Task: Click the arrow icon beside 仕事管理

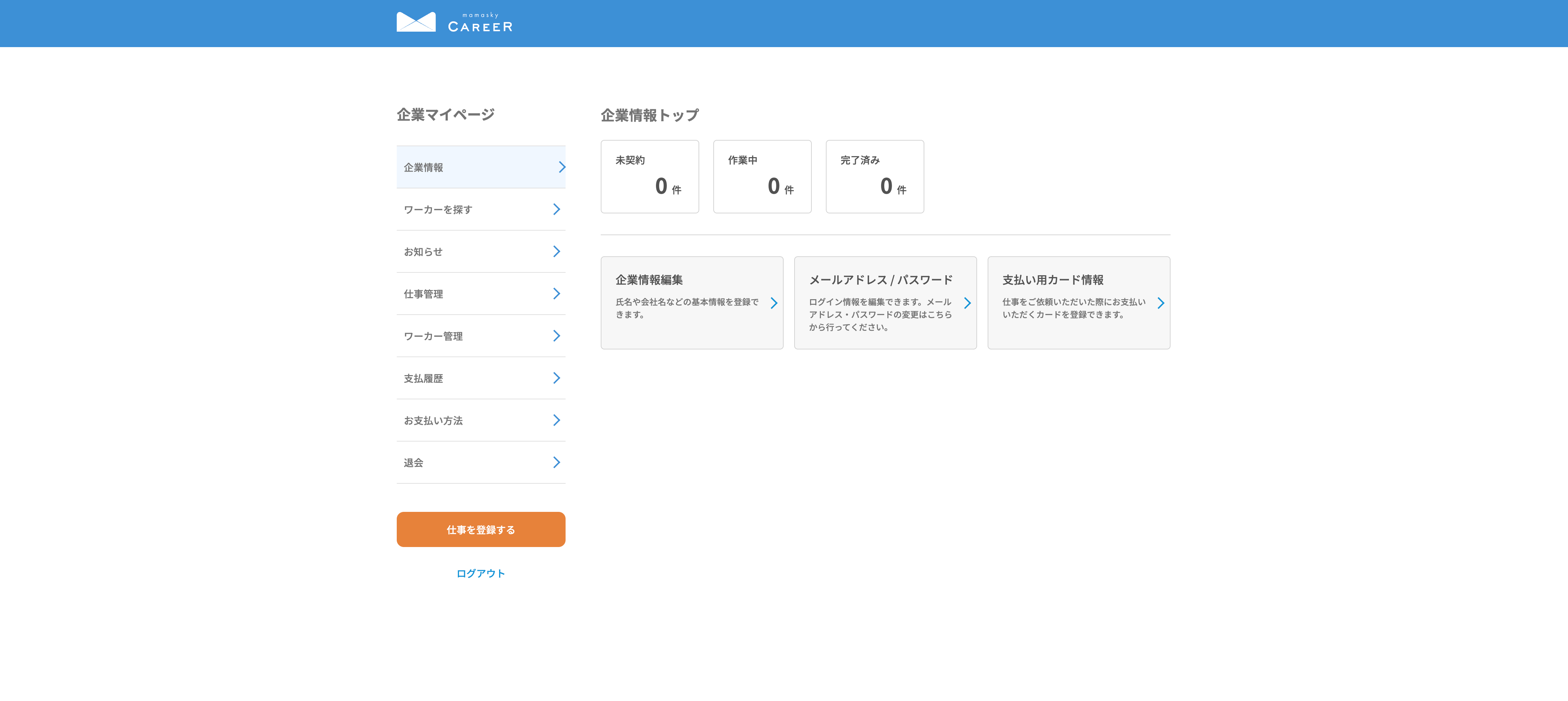Action: tap(556, 294)
